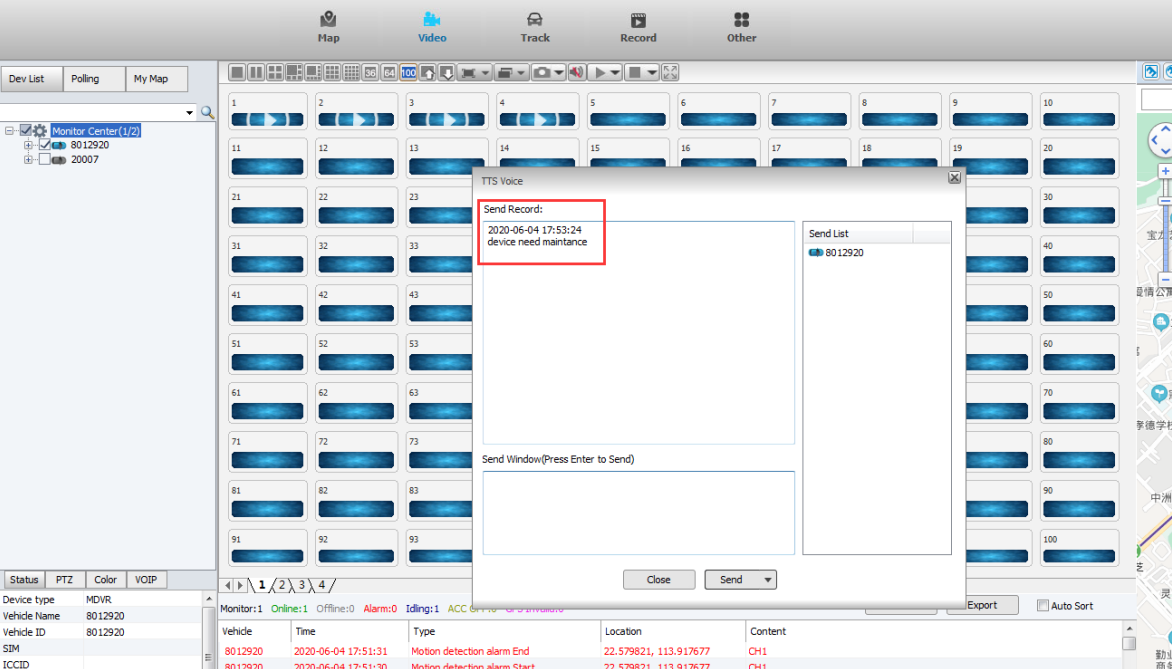Open the device search dropdown arrow

pyautogui.click(x=189, y=112)
